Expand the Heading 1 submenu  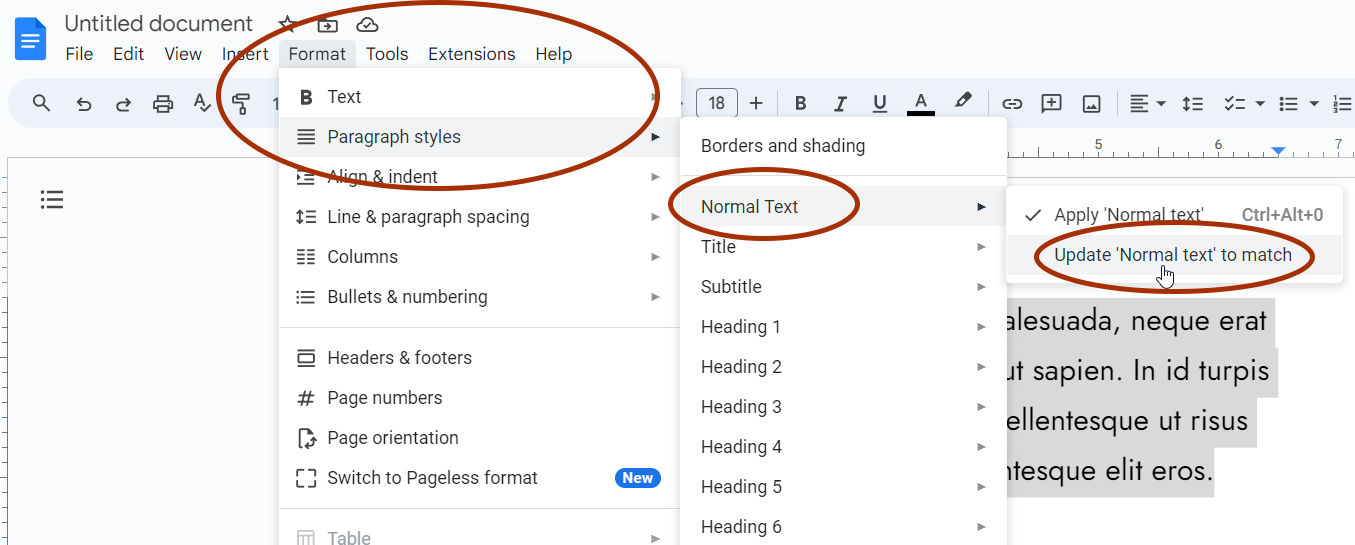point(843,327)
